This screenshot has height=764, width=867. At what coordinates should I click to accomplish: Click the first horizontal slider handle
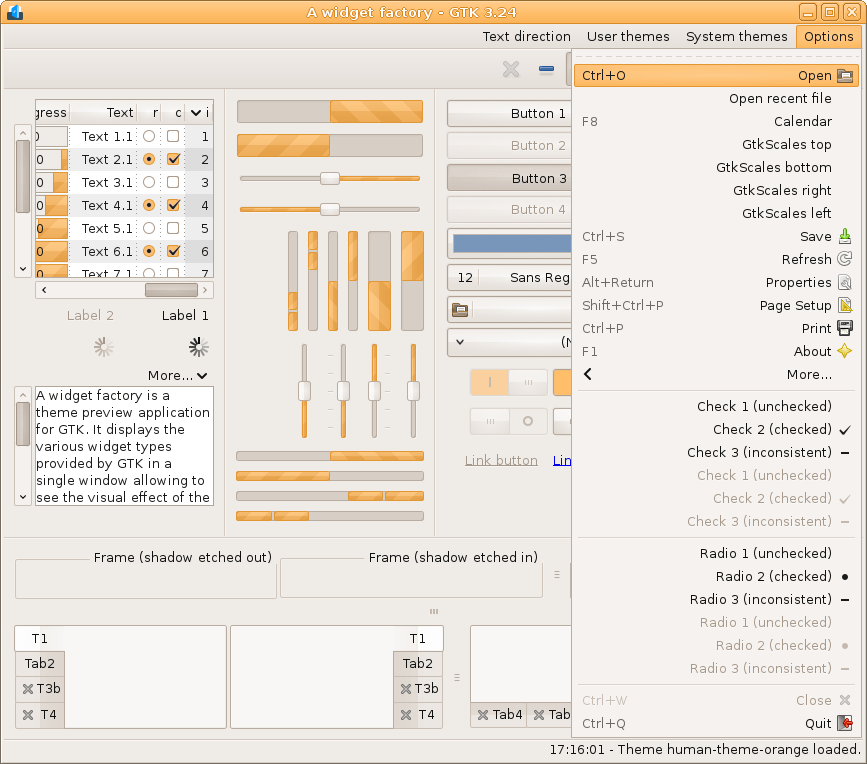click(x=330, y=179)
